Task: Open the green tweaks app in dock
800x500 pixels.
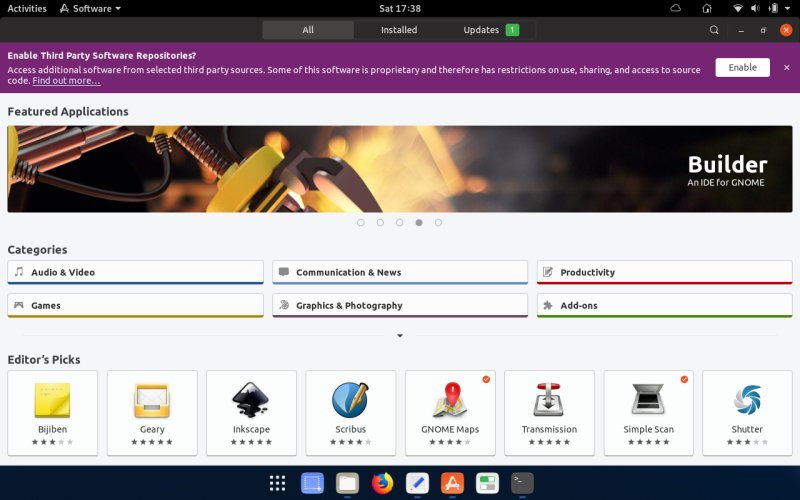Action: 487,483
